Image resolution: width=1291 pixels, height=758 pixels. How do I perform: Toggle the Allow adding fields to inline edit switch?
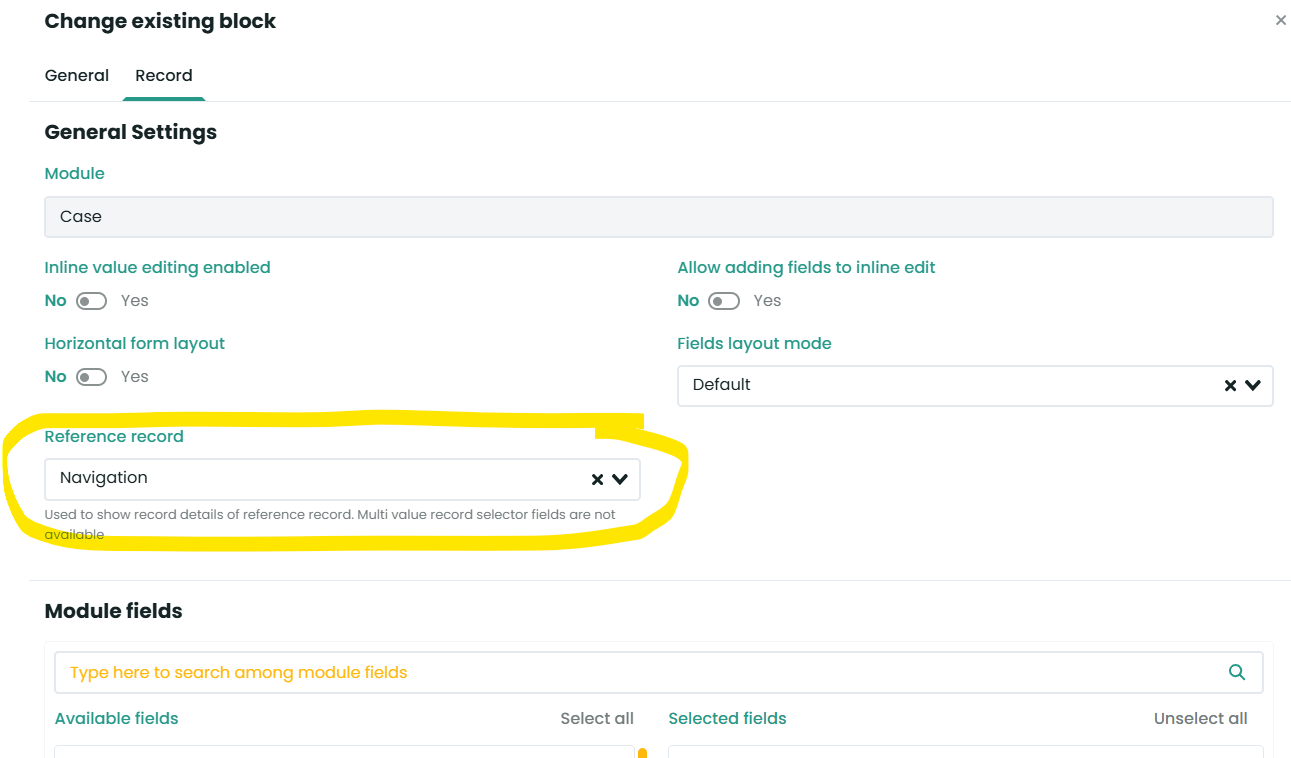tap(724, 301)
